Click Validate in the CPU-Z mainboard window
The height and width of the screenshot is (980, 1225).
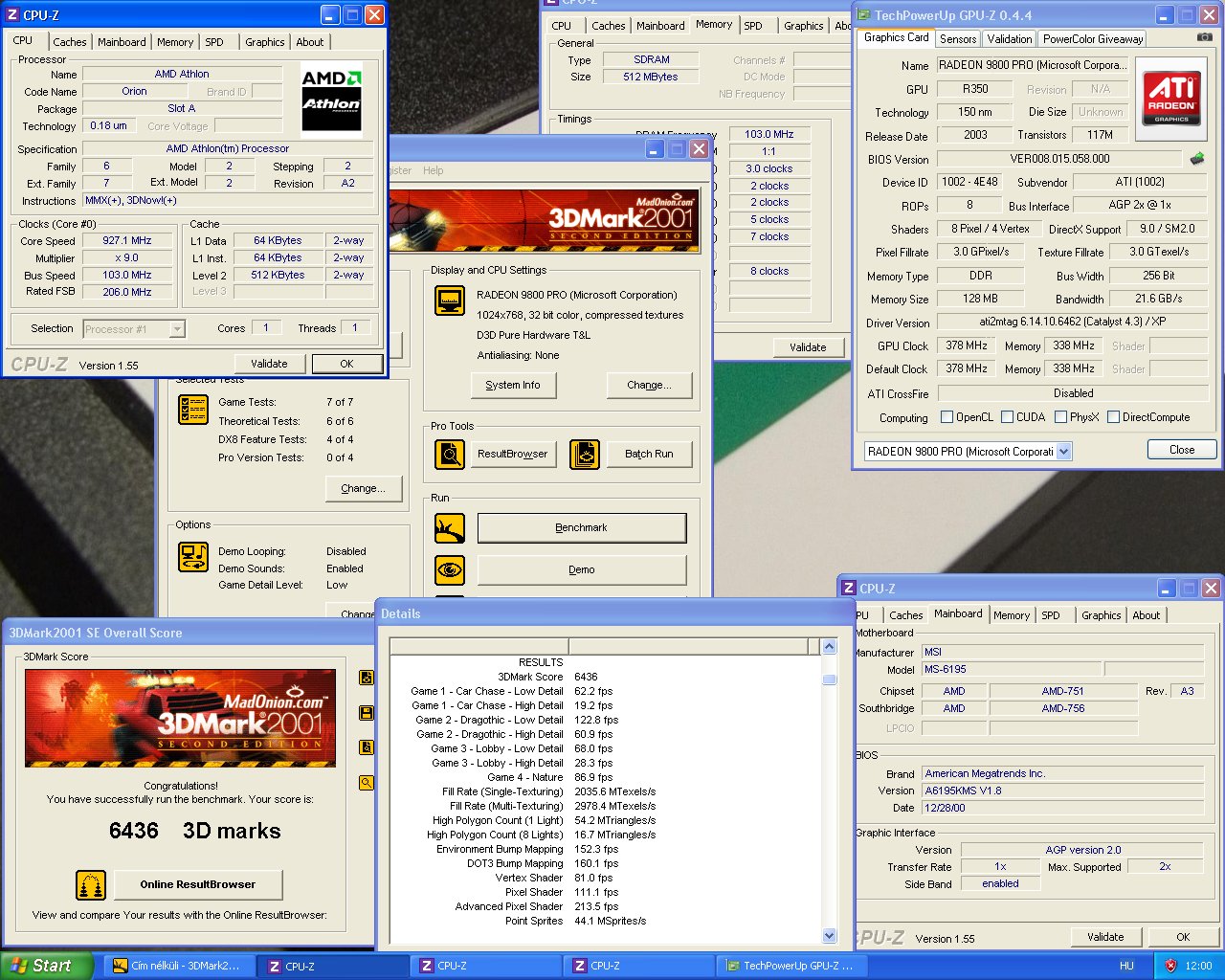pos(1105,937)
